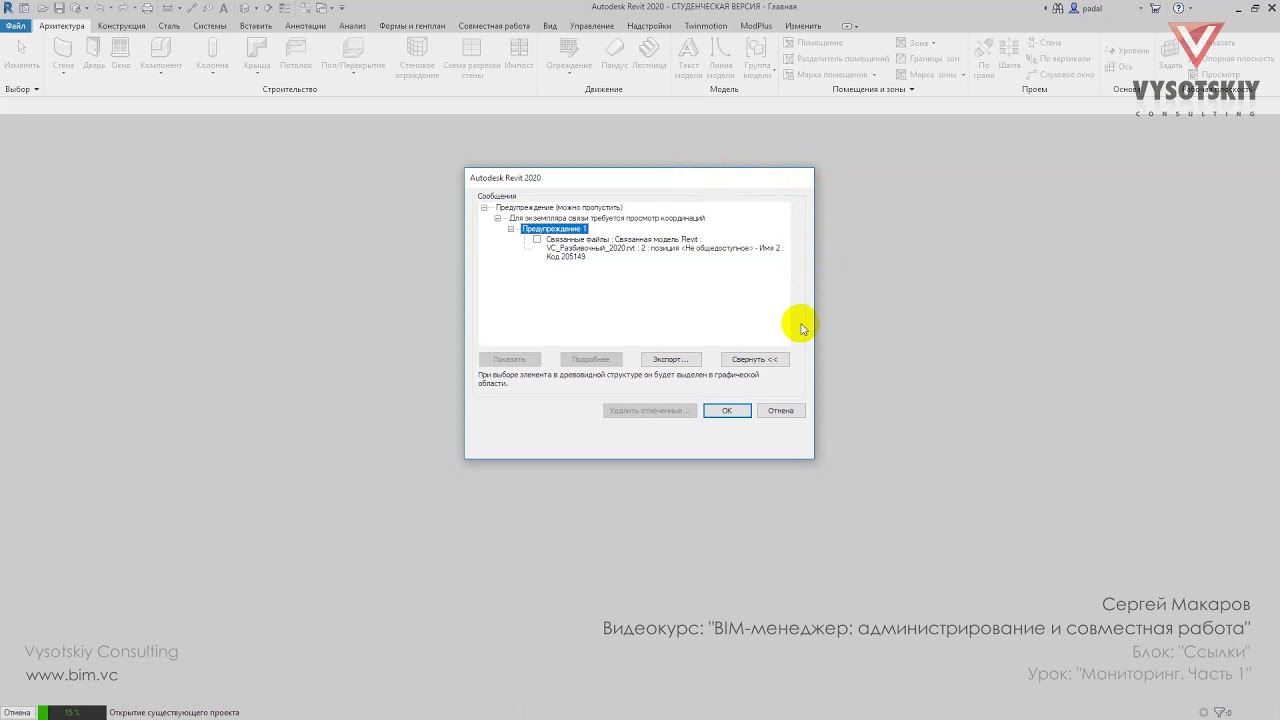Viewport: 1280px width, 720px height.
Task: Click the Уровень (Level) tool
Action: coord(1126,51)
